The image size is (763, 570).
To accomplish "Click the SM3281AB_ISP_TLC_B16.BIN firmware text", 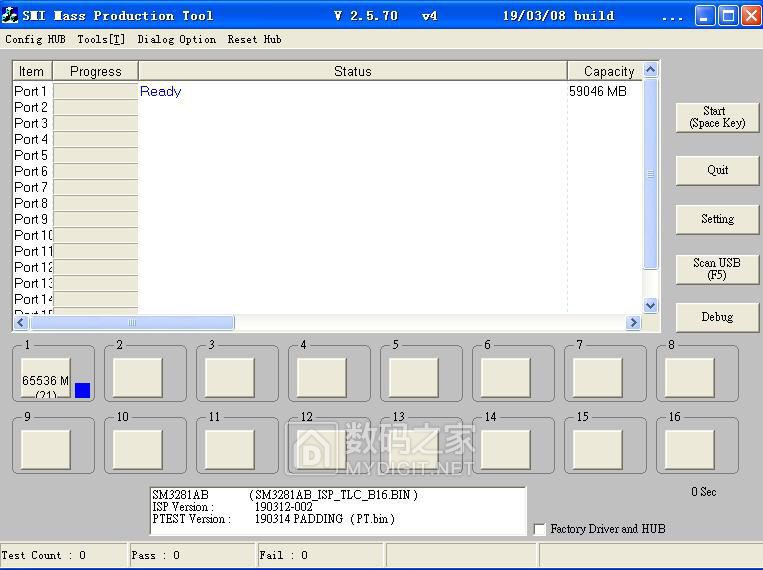I will tap(333, 495).
